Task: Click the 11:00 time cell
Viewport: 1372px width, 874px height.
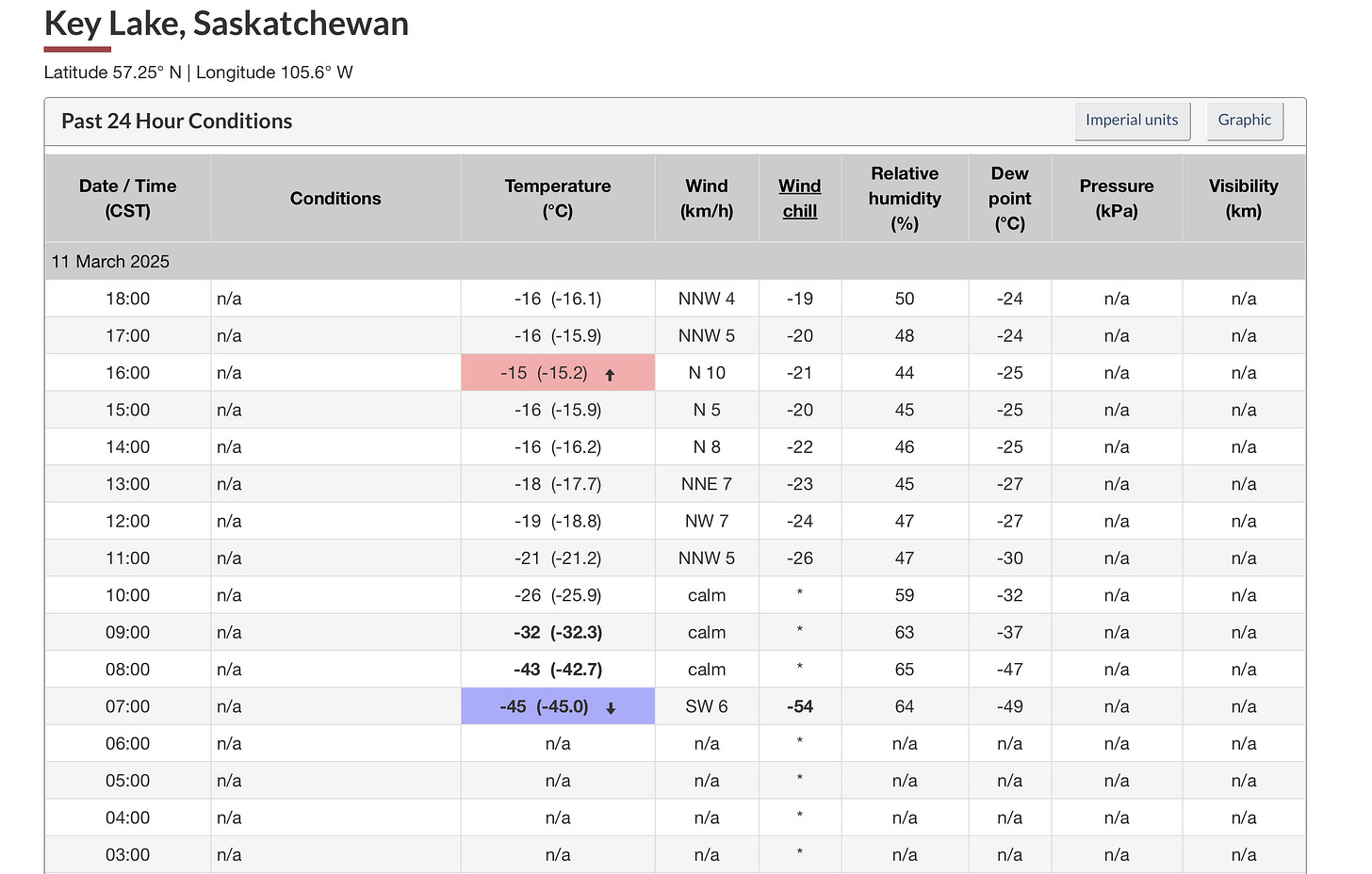Action: (128, 558)
